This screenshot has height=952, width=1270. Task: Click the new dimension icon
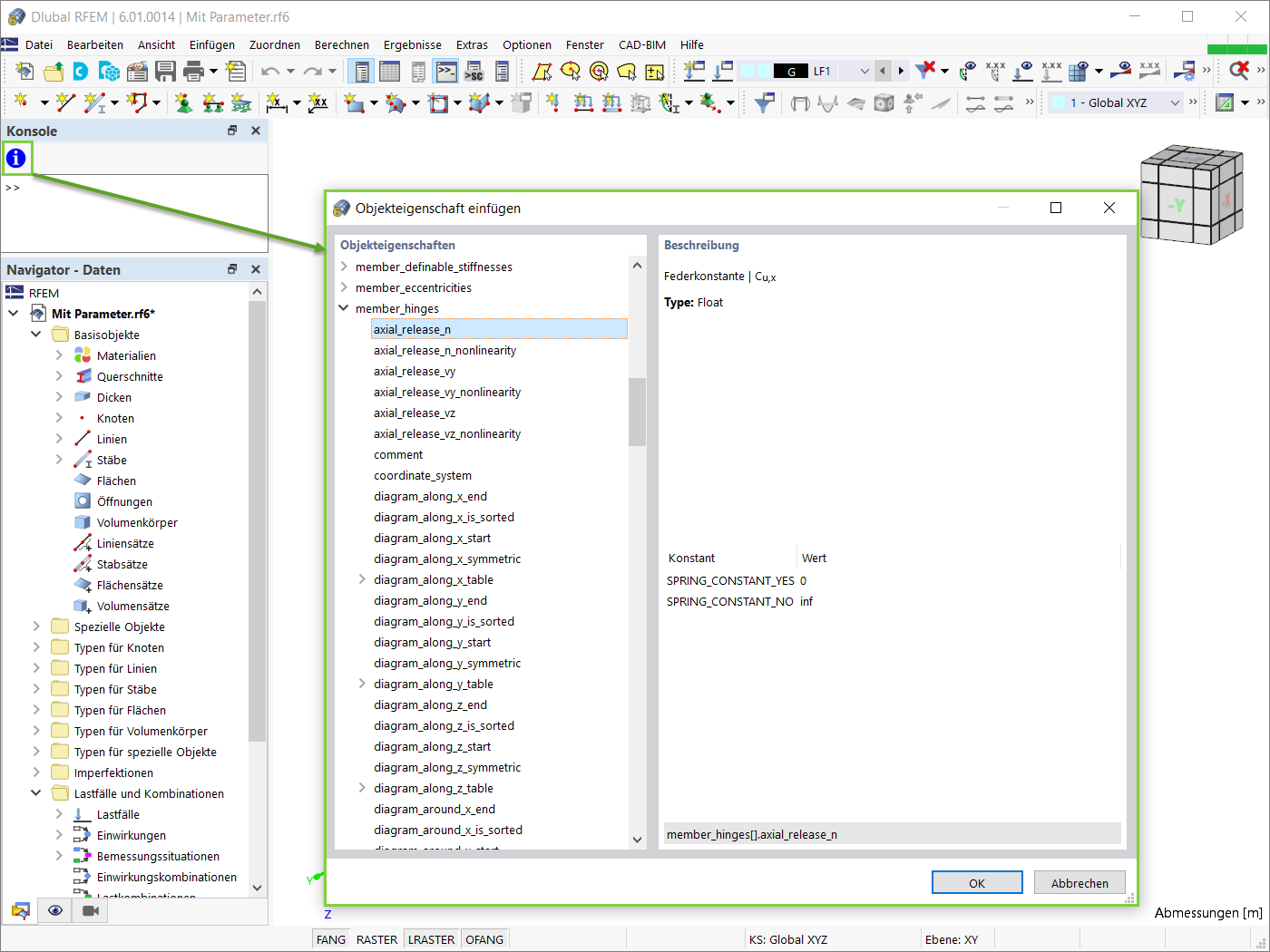[x=277, y=102]
